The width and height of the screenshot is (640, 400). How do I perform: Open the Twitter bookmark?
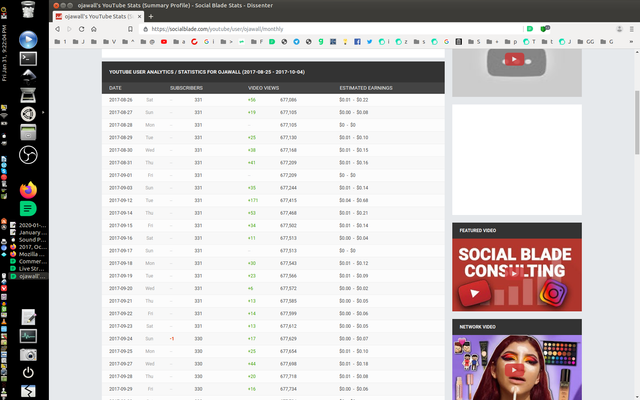369,42
